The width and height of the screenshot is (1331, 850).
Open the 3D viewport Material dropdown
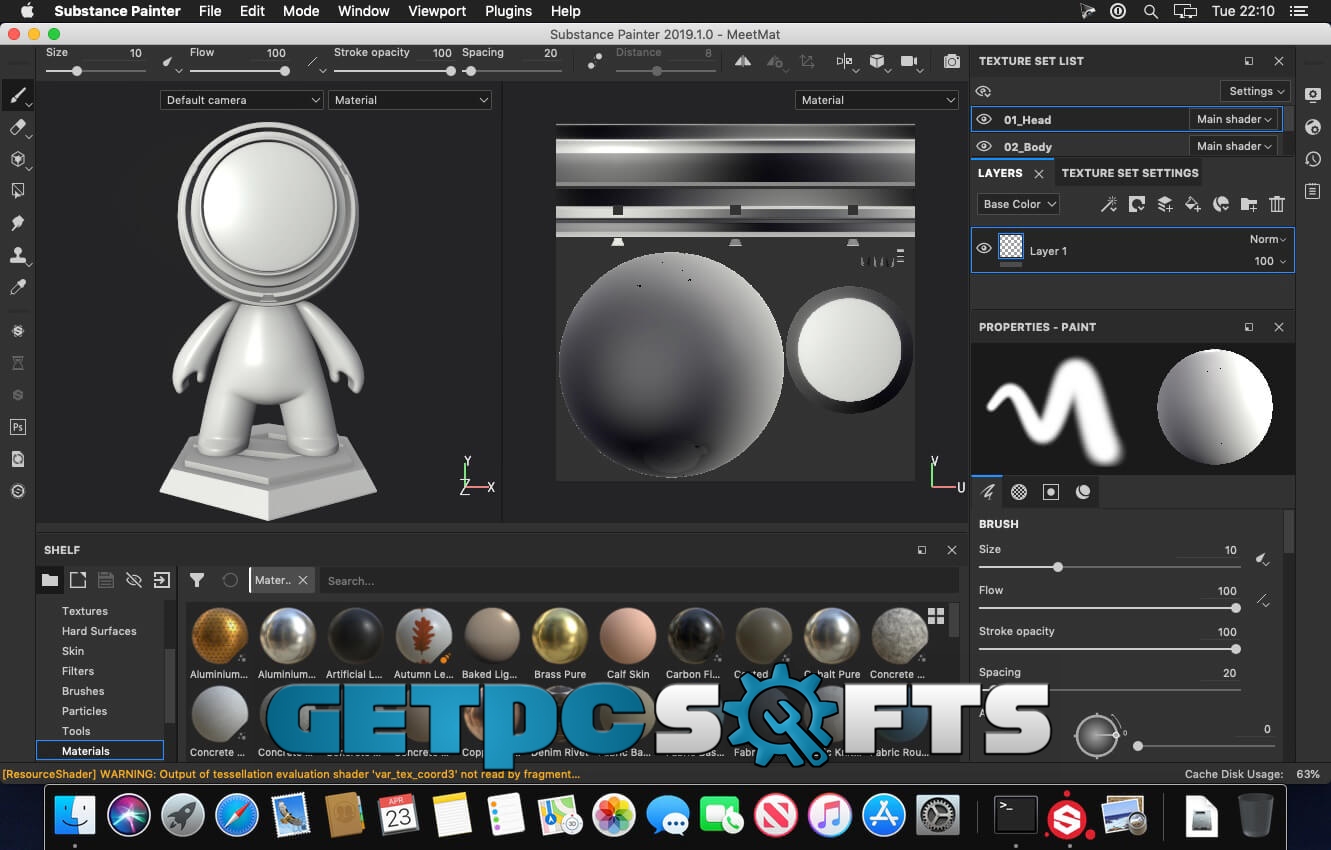(410, 100)
